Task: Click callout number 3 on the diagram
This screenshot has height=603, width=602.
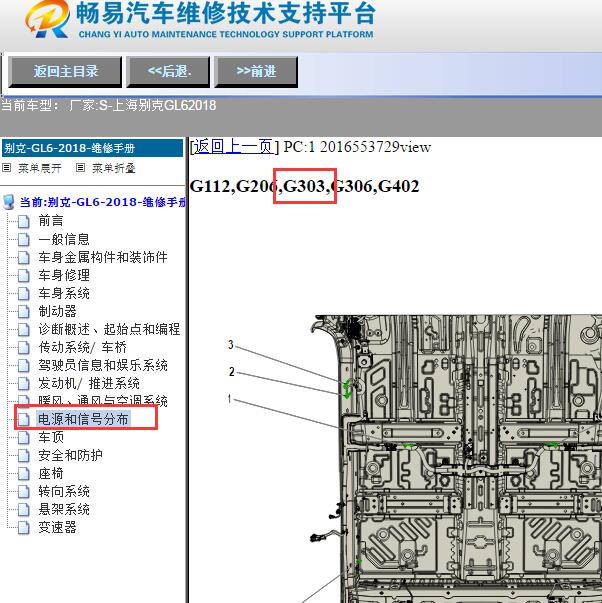Action: 231,345
